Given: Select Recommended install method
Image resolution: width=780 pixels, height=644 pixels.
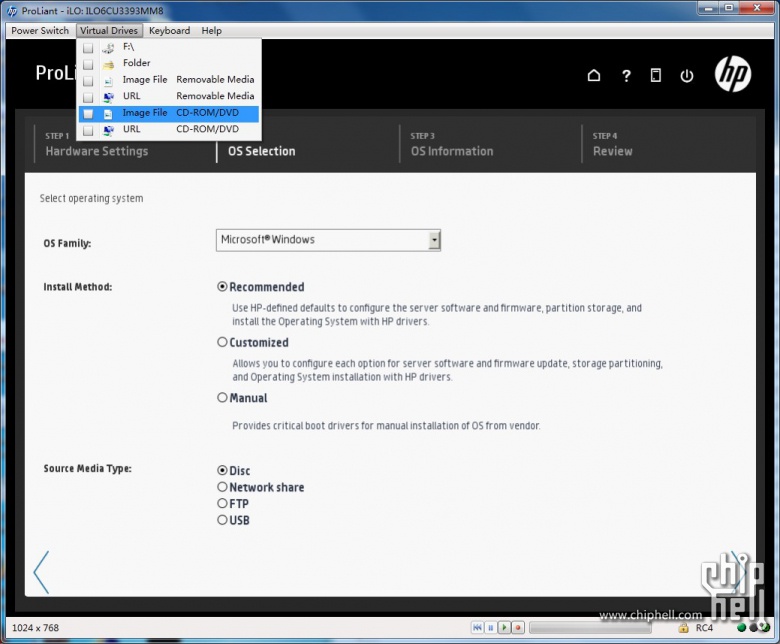Looking at the screenshot, I should [x=222, y=286].
